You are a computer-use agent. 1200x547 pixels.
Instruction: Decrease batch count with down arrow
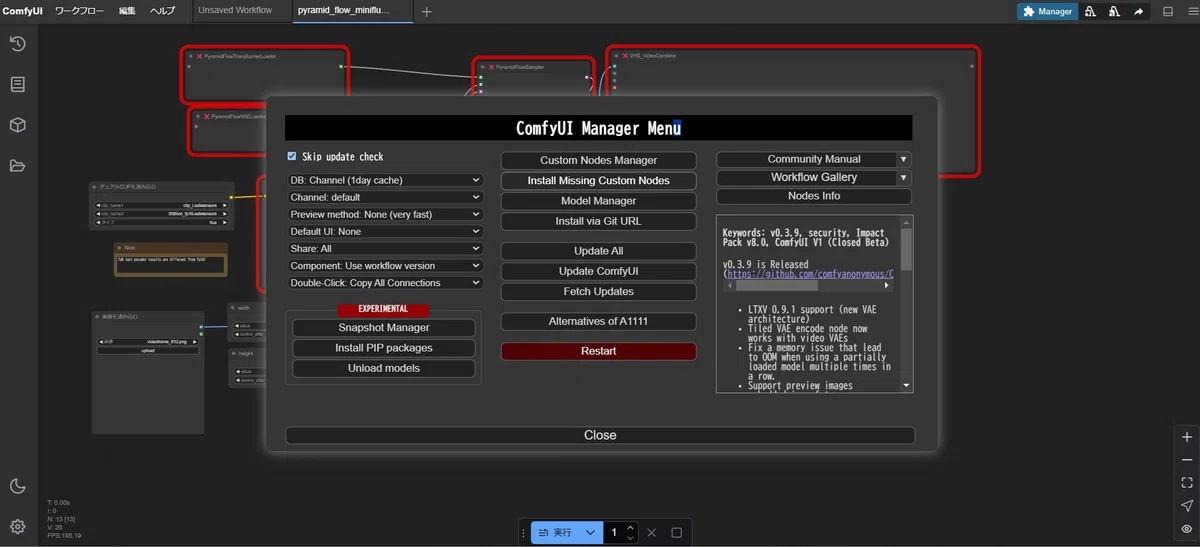coord(630,538)
